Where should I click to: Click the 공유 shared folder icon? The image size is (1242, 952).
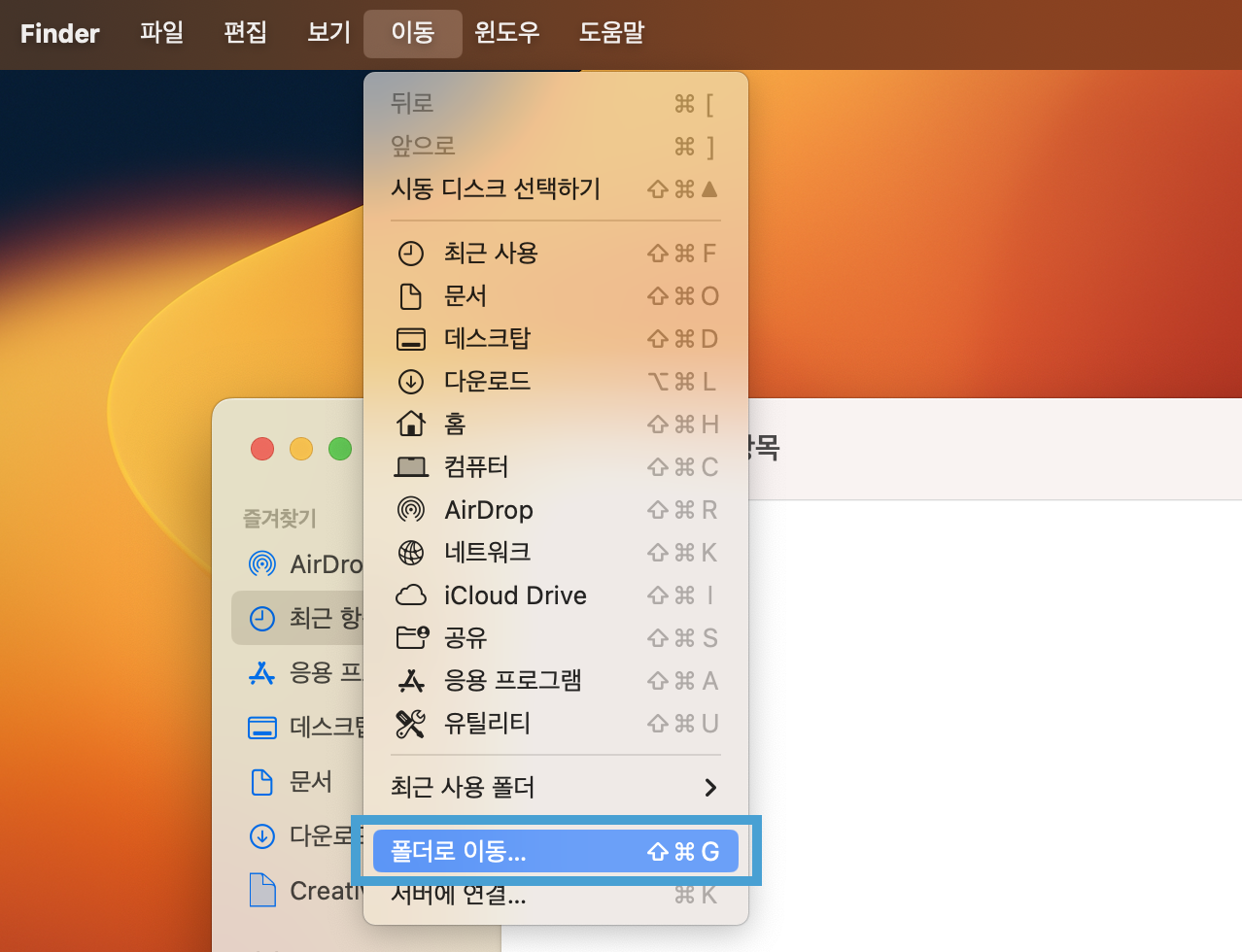[x=412, y=637]
